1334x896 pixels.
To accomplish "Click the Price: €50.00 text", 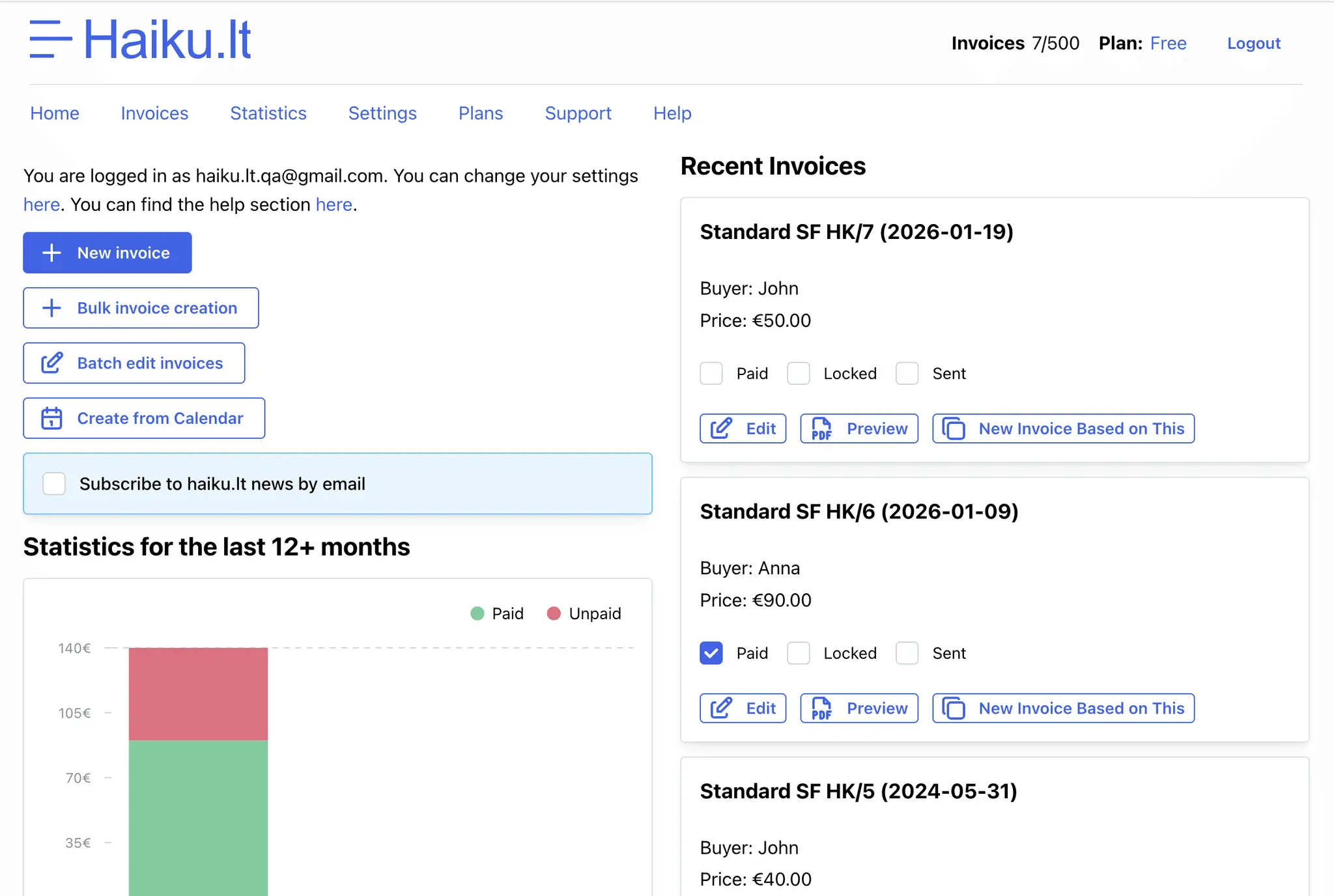I will point(756,320).
